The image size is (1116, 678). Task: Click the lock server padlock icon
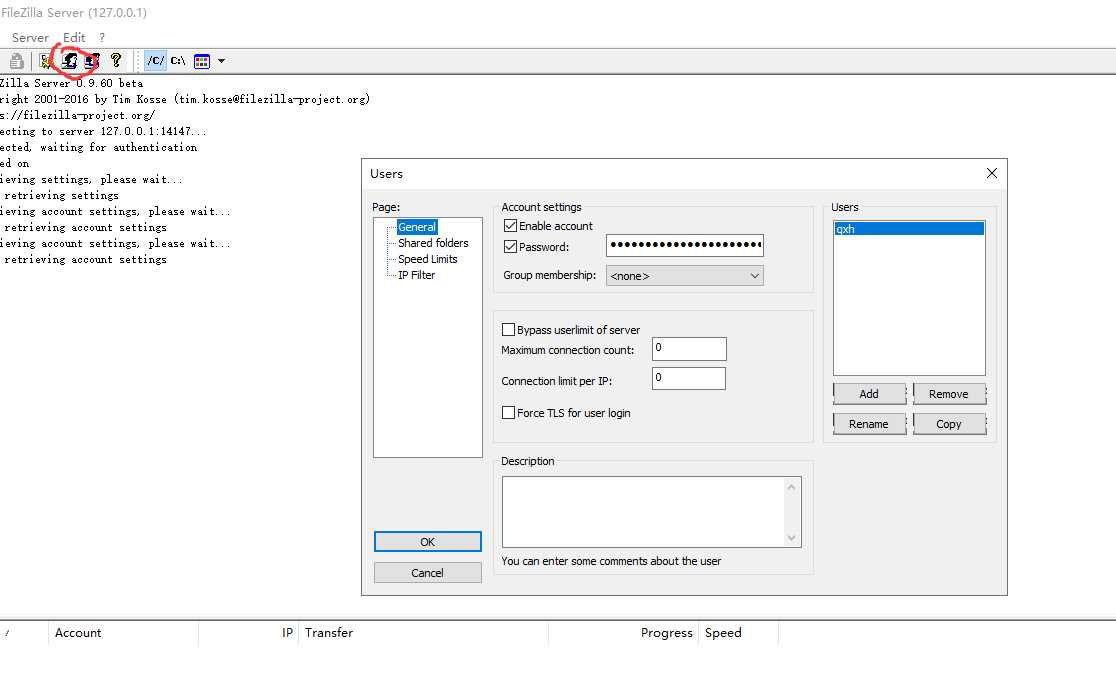17,61
